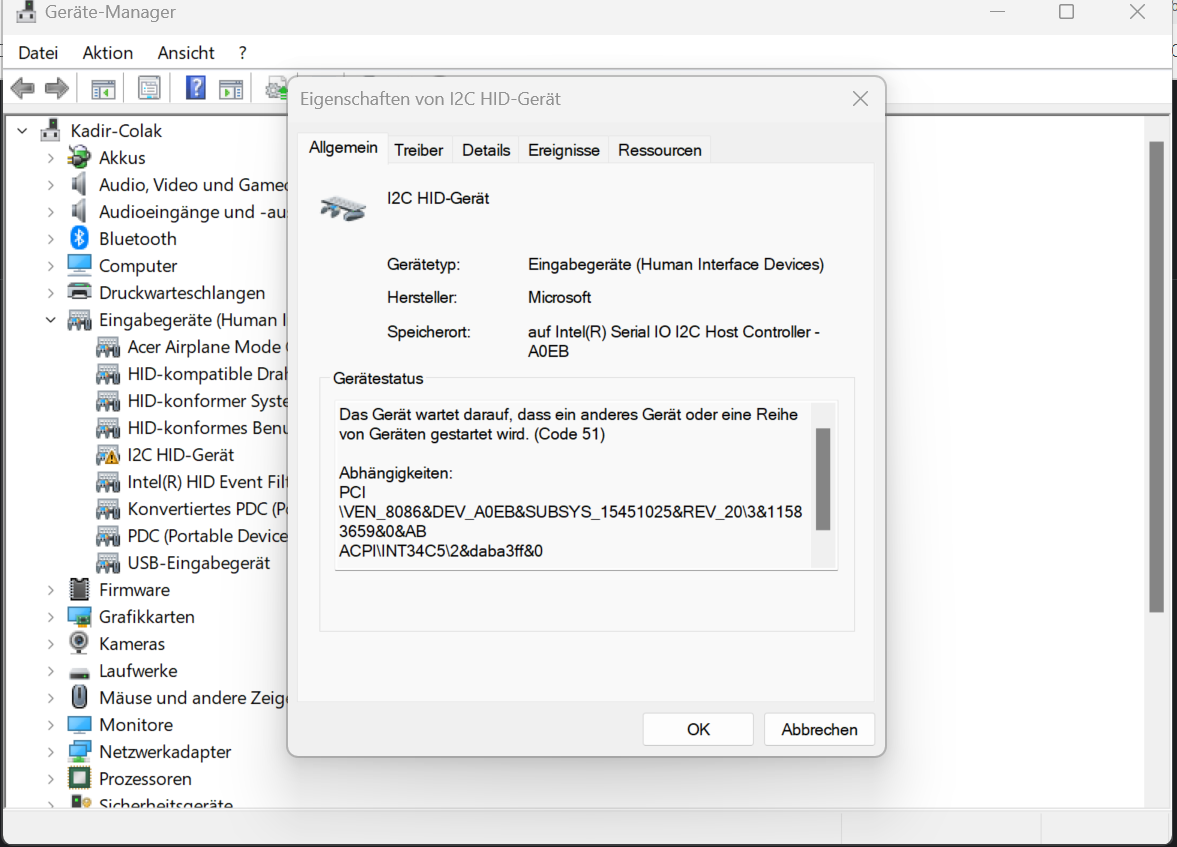Expand the Netzwerkadapter category
The height and width of the screenshot is (847, 1177).
pyautogui.click(x=51, y=752)
